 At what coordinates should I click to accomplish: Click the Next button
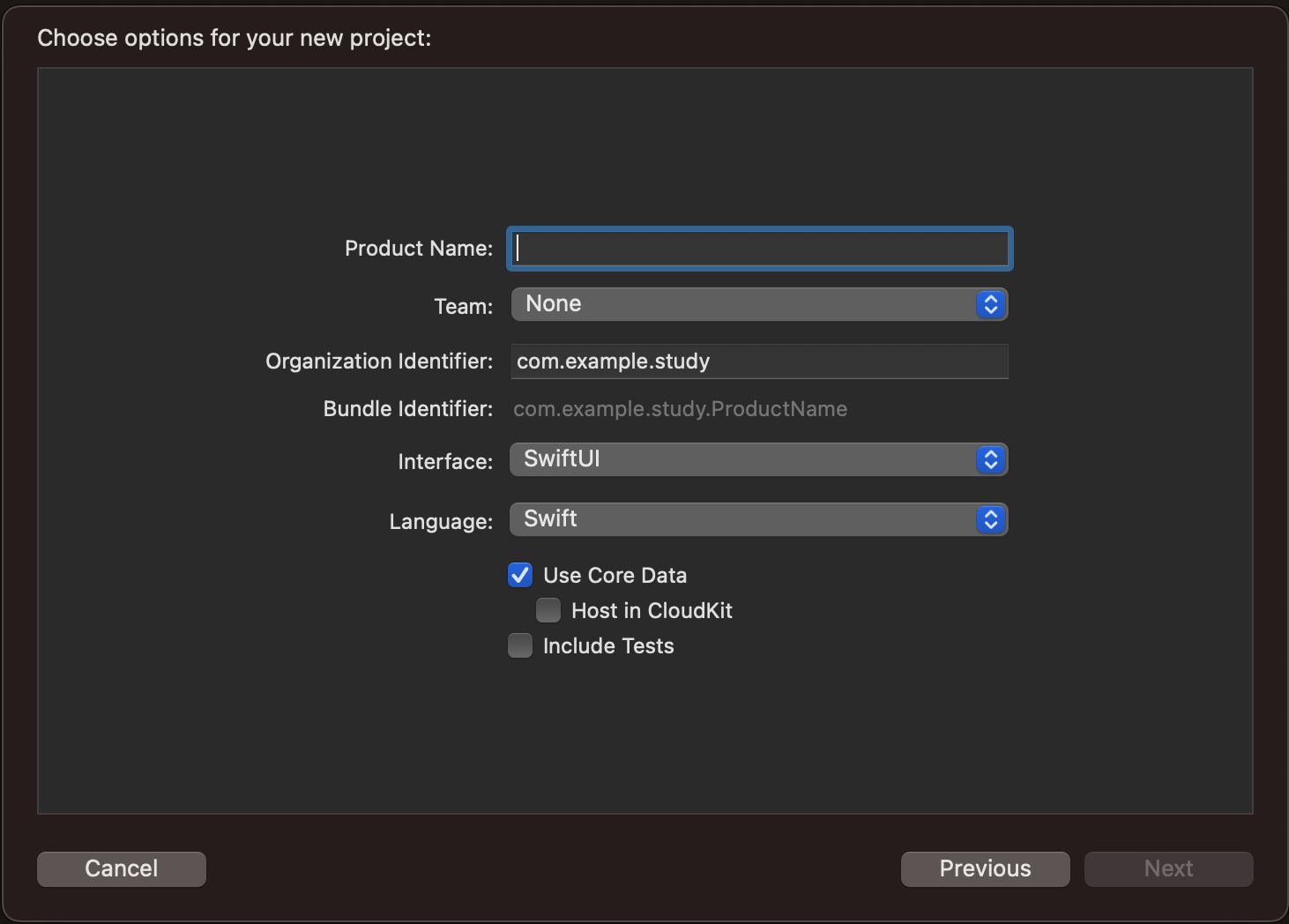[x=1169, y=869]
